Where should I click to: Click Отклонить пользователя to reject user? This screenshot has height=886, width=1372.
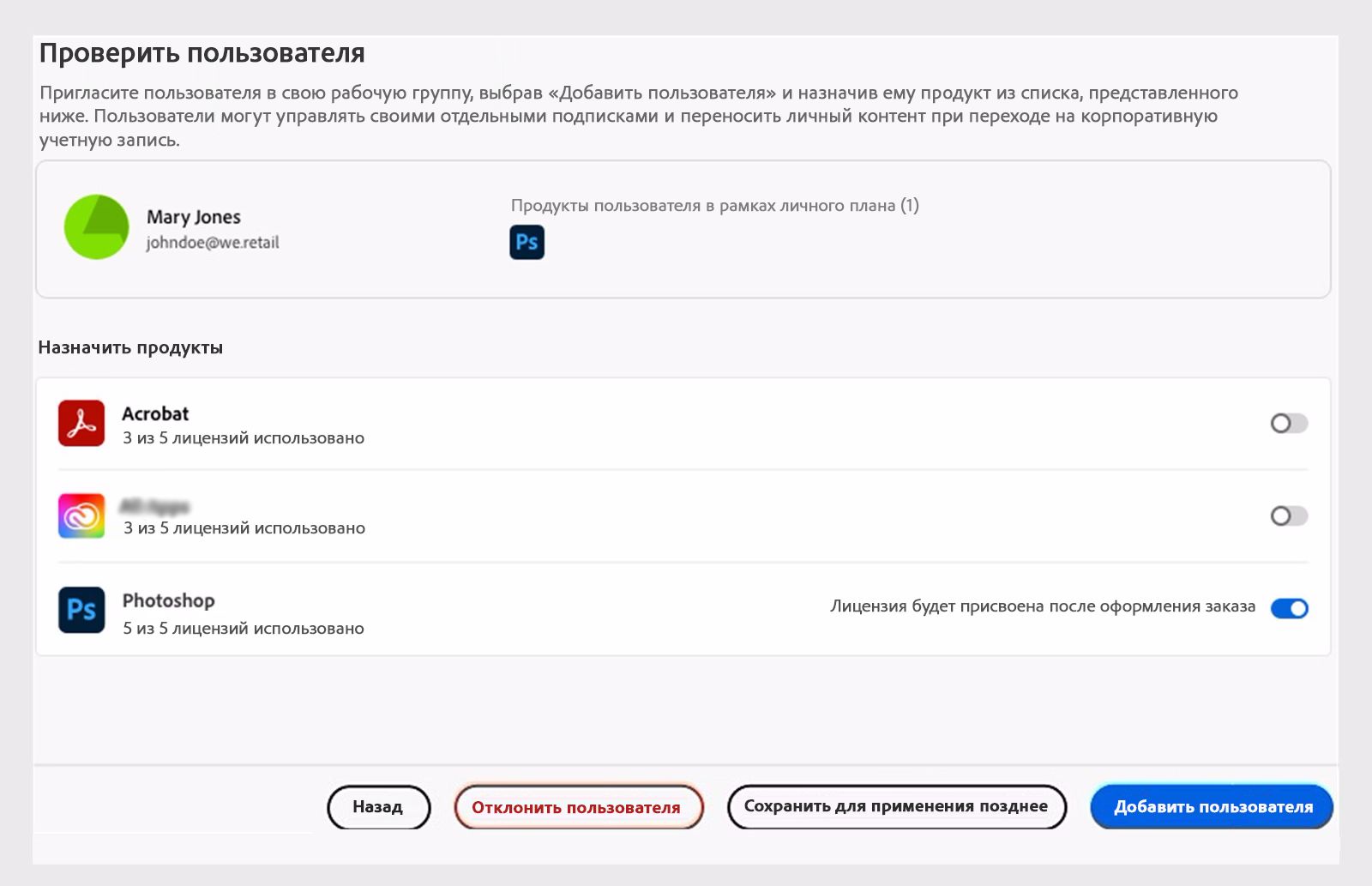click(x=577, y=807)
